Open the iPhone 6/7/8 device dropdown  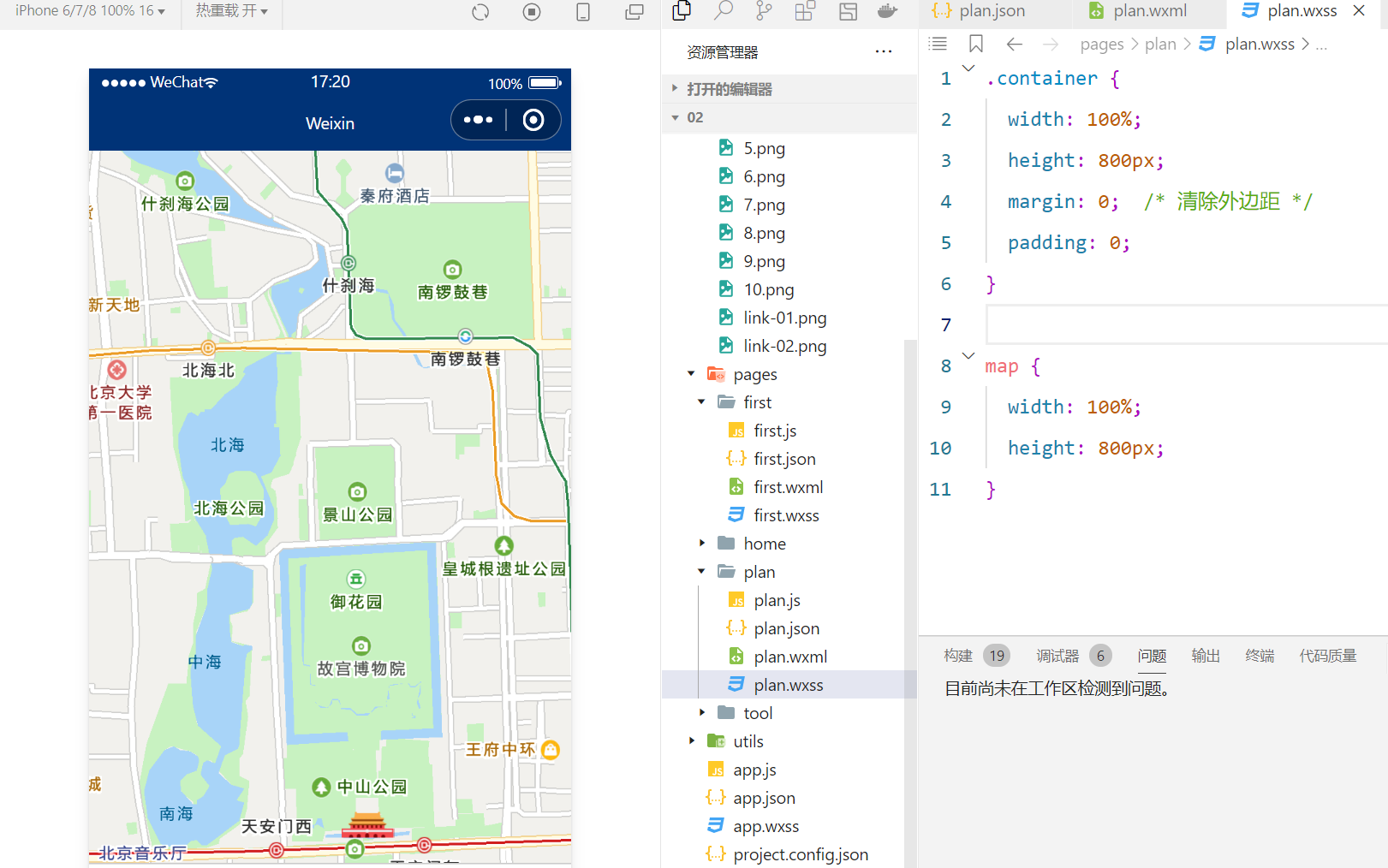coord(90,11)
